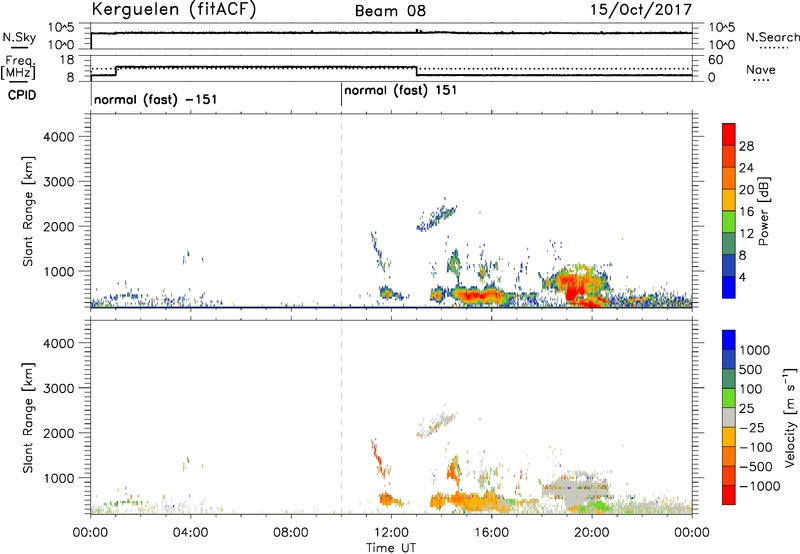Click the 'N.Search' legend label
The width and height of the screenshot is (800, 554).
click(773, 37)
